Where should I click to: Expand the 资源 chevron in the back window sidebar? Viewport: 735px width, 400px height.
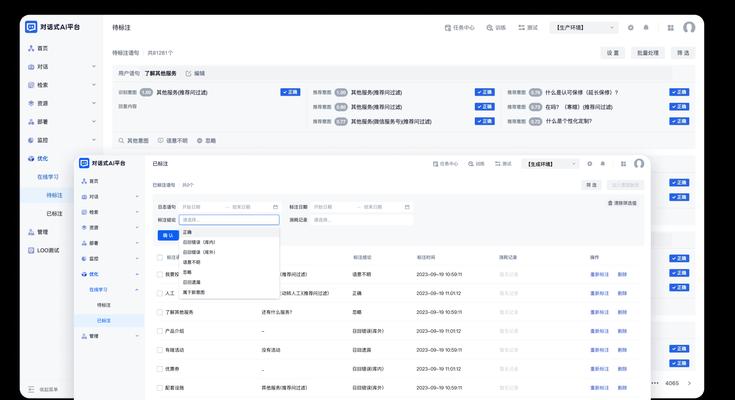click(94, 103)
